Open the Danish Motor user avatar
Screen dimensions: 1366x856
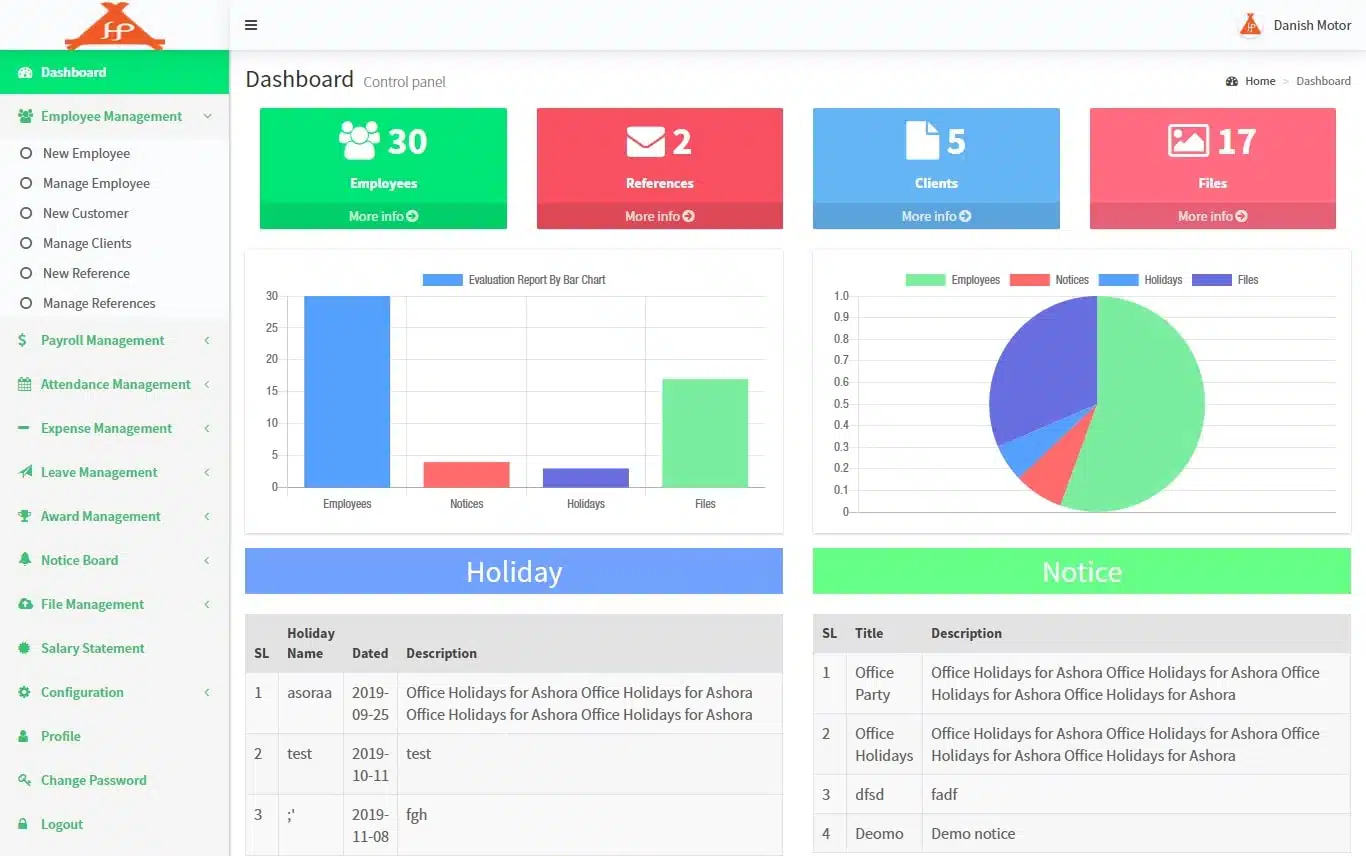point(1250,25)
